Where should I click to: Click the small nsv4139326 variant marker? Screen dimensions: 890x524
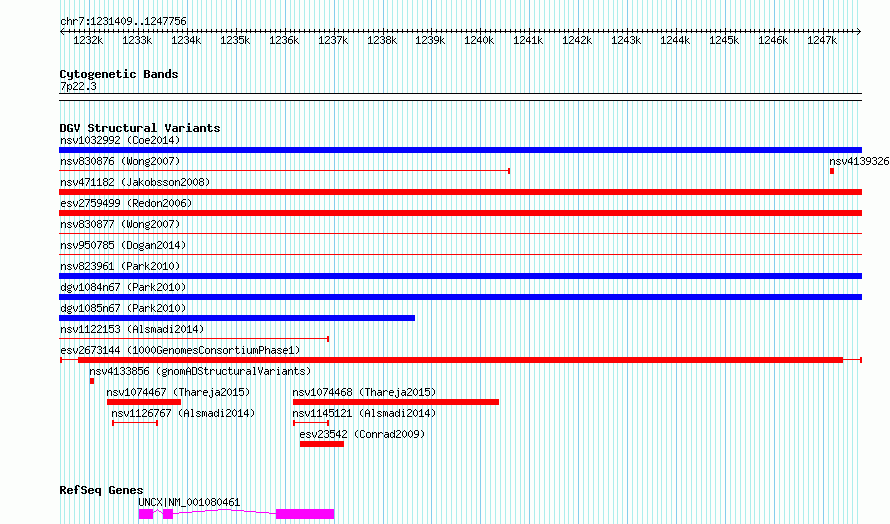click(x=832, y=171)
